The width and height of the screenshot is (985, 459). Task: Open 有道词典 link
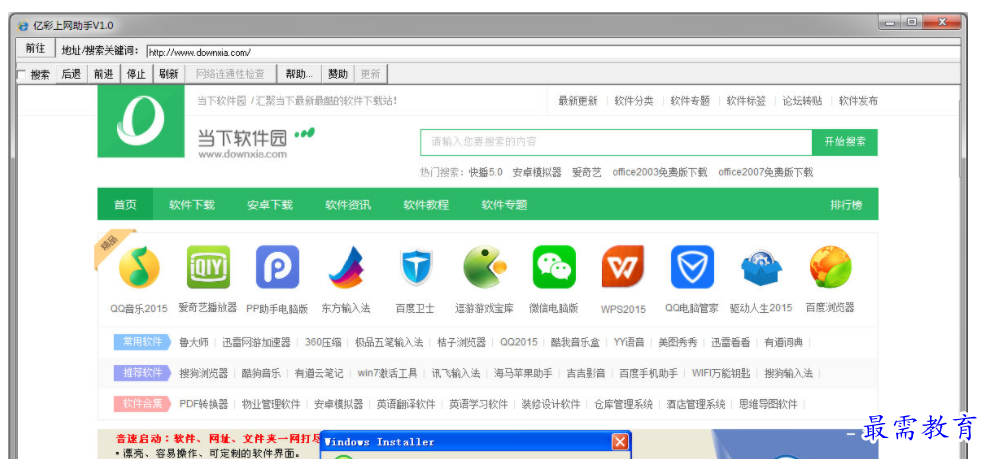point(783,342)
